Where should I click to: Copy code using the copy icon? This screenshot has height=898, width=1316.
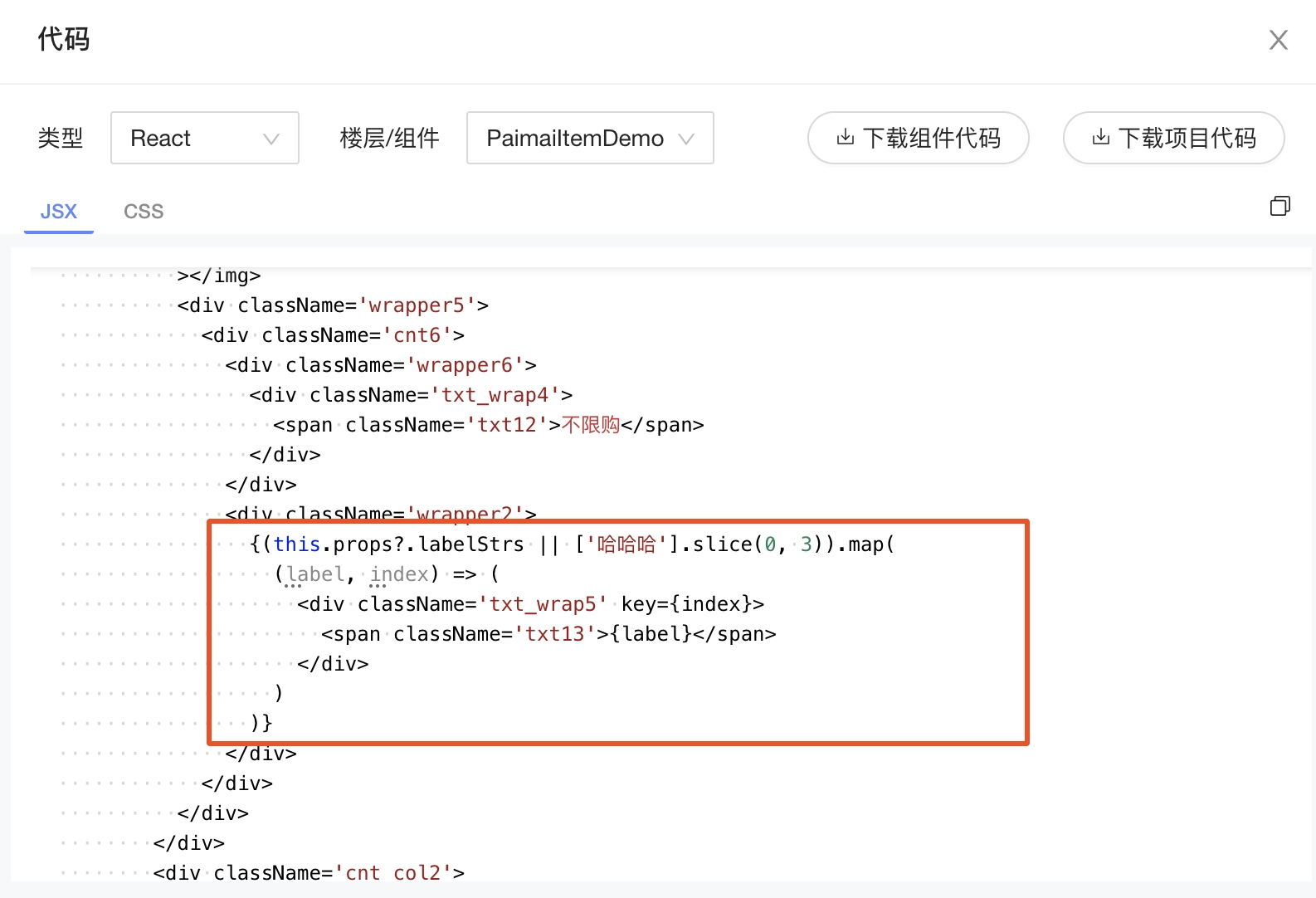(x=1279, y=206)
